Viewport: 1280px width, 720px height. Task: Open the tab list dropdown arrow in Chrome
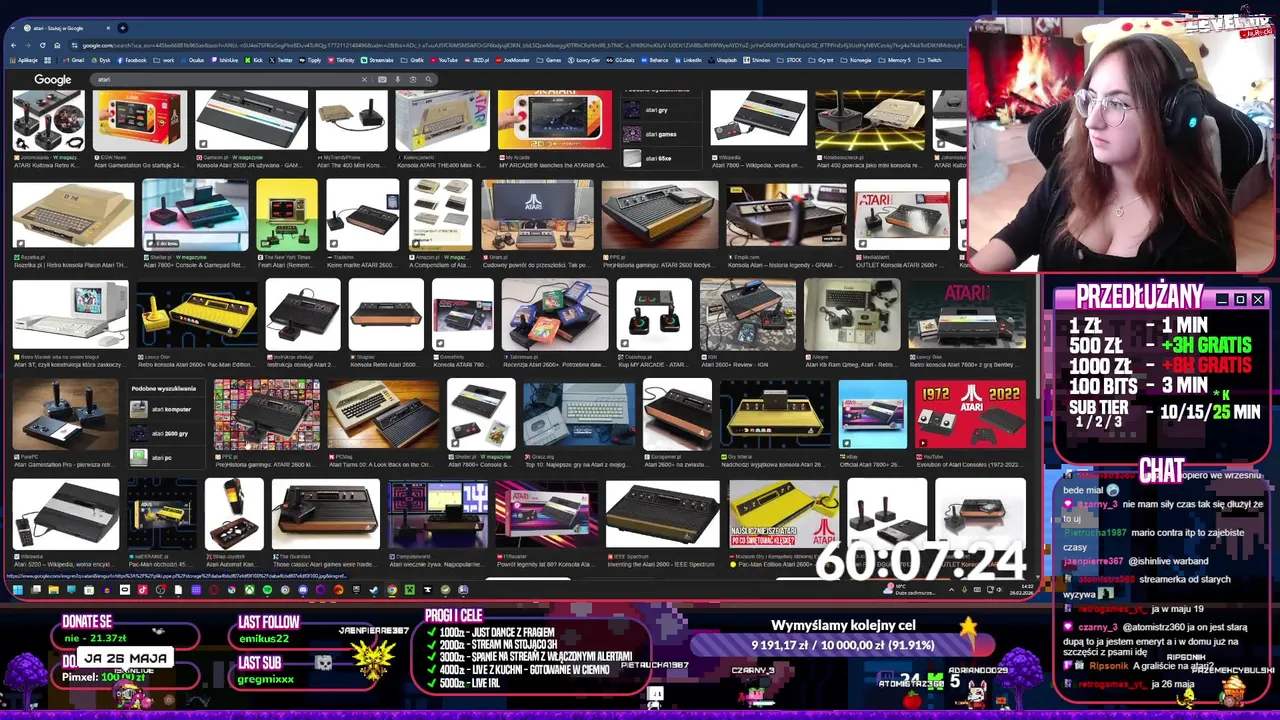click(12, 28)
